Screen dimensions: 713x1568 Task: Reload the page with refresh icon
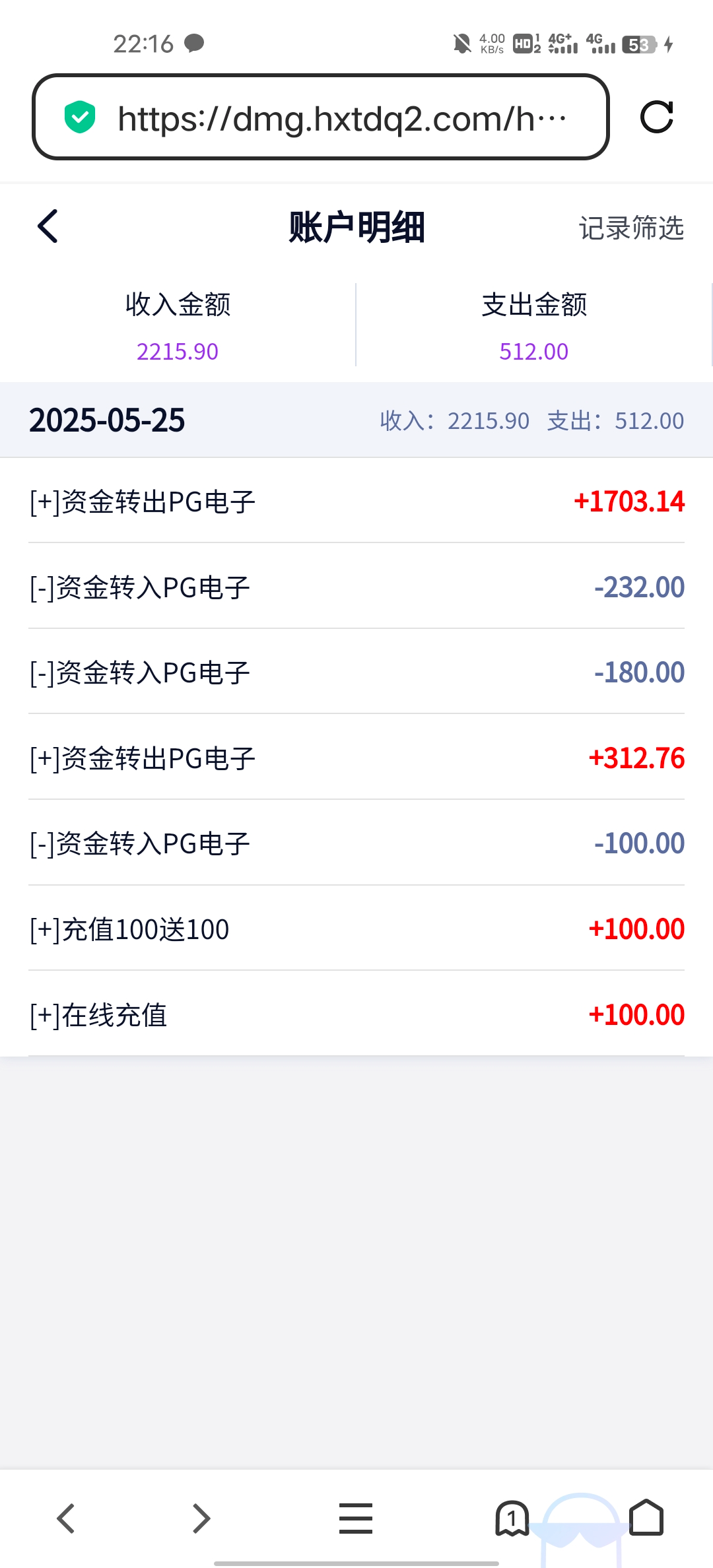656,117
